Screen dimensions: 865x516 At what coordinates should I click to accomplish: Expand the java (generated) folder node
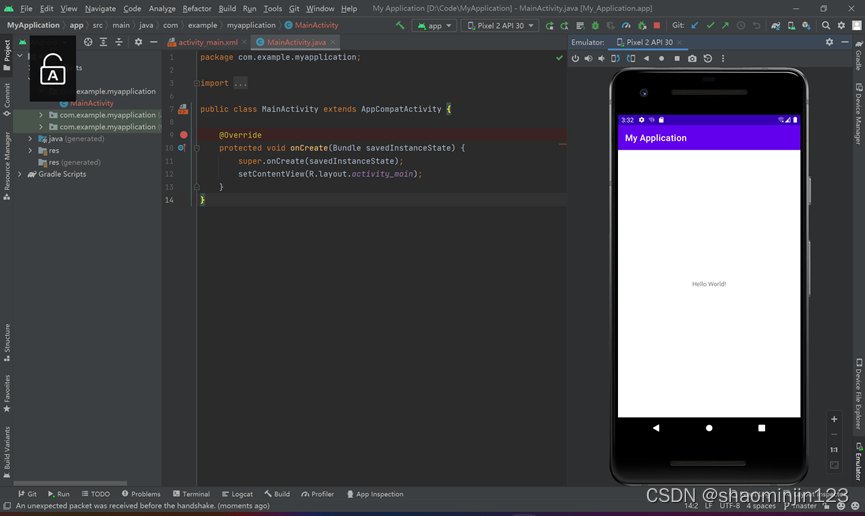pos(30,139)
